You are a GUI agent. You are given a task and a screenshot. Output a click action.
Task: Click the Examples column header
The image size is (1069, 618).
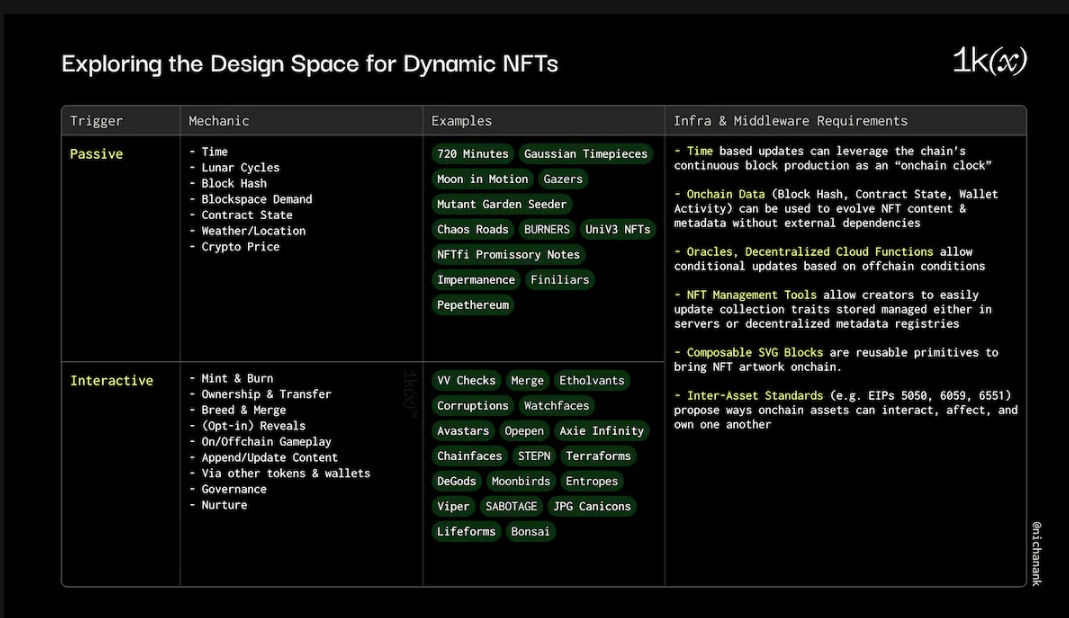[462, 121]
